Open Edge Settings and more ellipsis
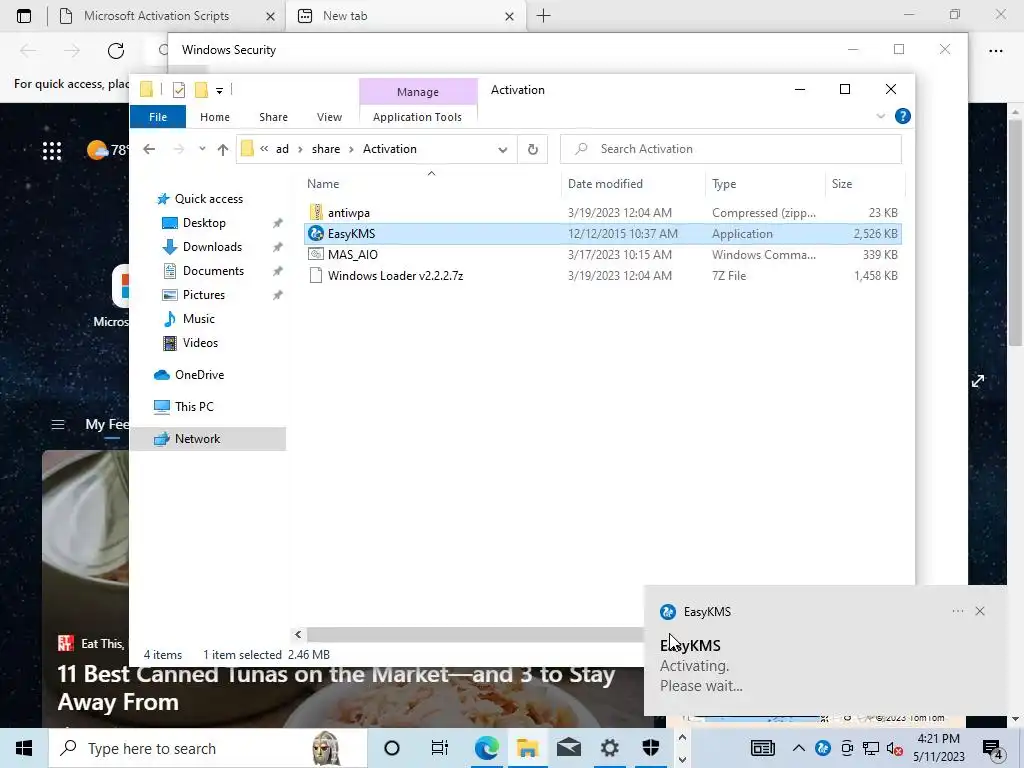 tap(995, 50)
